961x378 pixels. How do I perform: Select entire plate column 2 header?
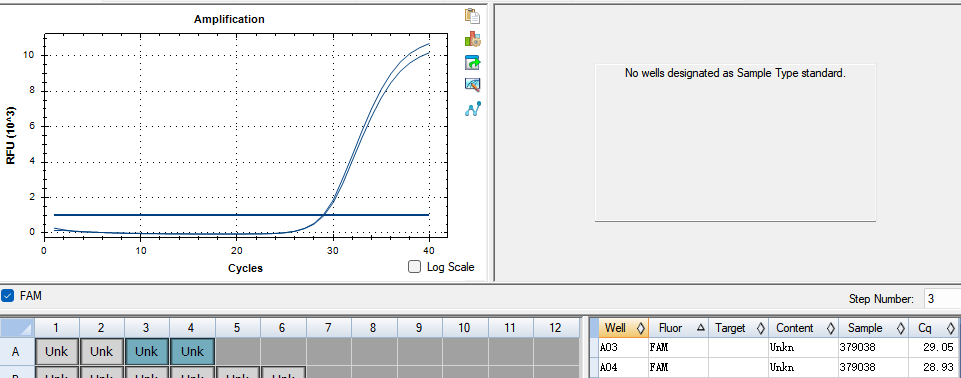point(102,328)
